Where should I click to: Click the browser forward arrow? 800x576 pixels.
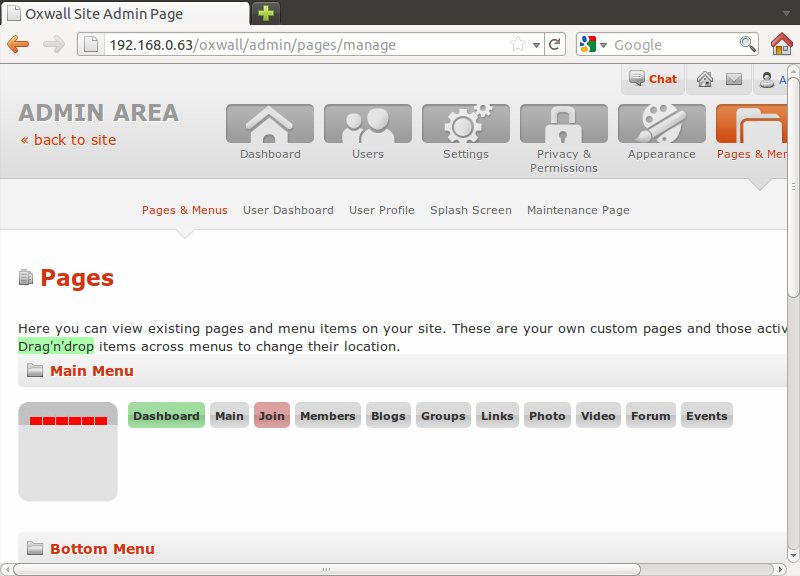click(x=54, y=44)
